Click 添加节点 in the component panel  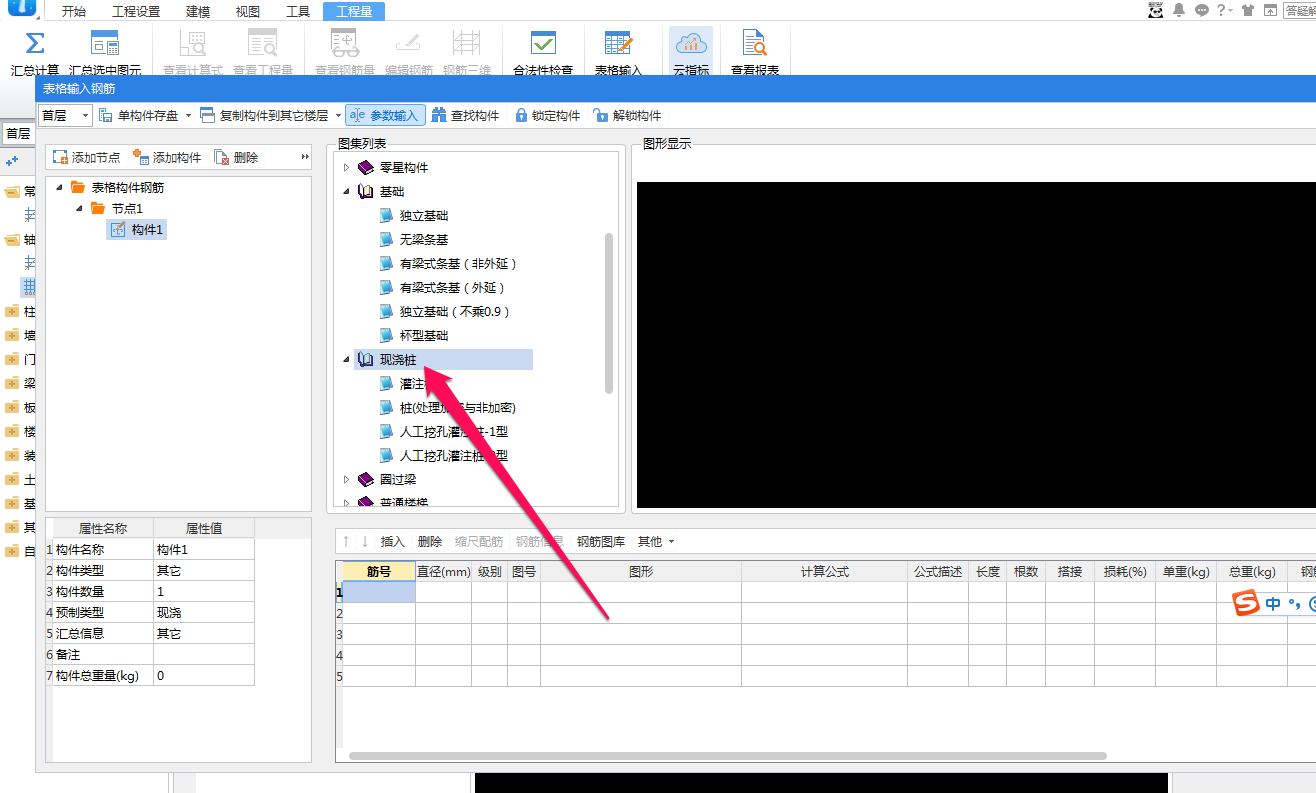tap(86, 158)
